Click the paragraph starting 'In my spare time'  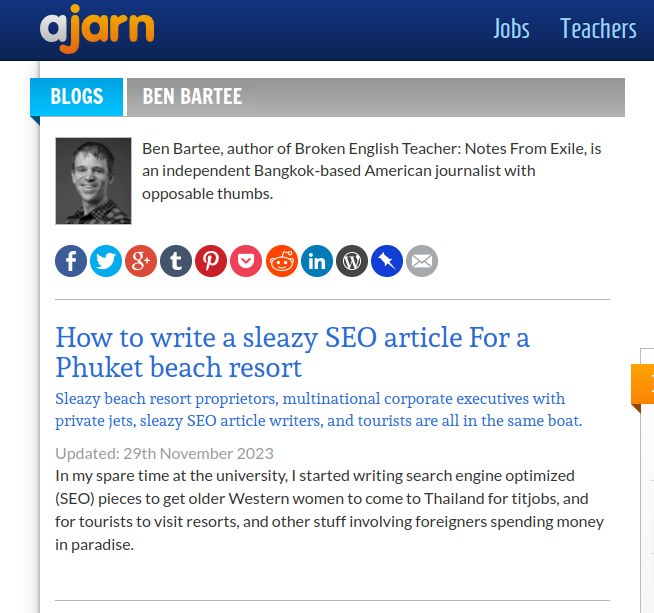tap(330, 510)
